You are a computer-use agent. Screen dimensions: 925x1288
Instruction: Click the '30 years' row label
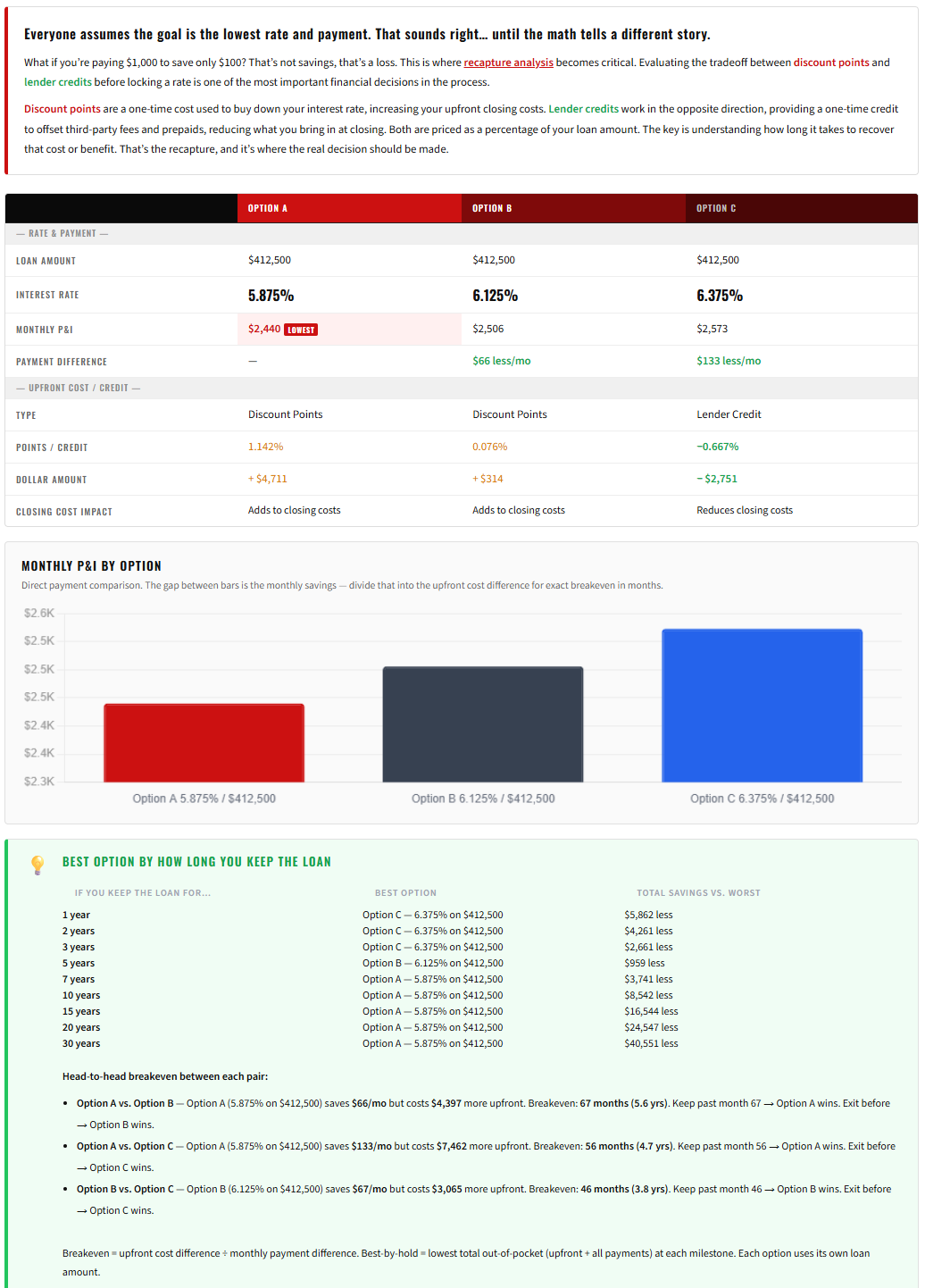81,1043
